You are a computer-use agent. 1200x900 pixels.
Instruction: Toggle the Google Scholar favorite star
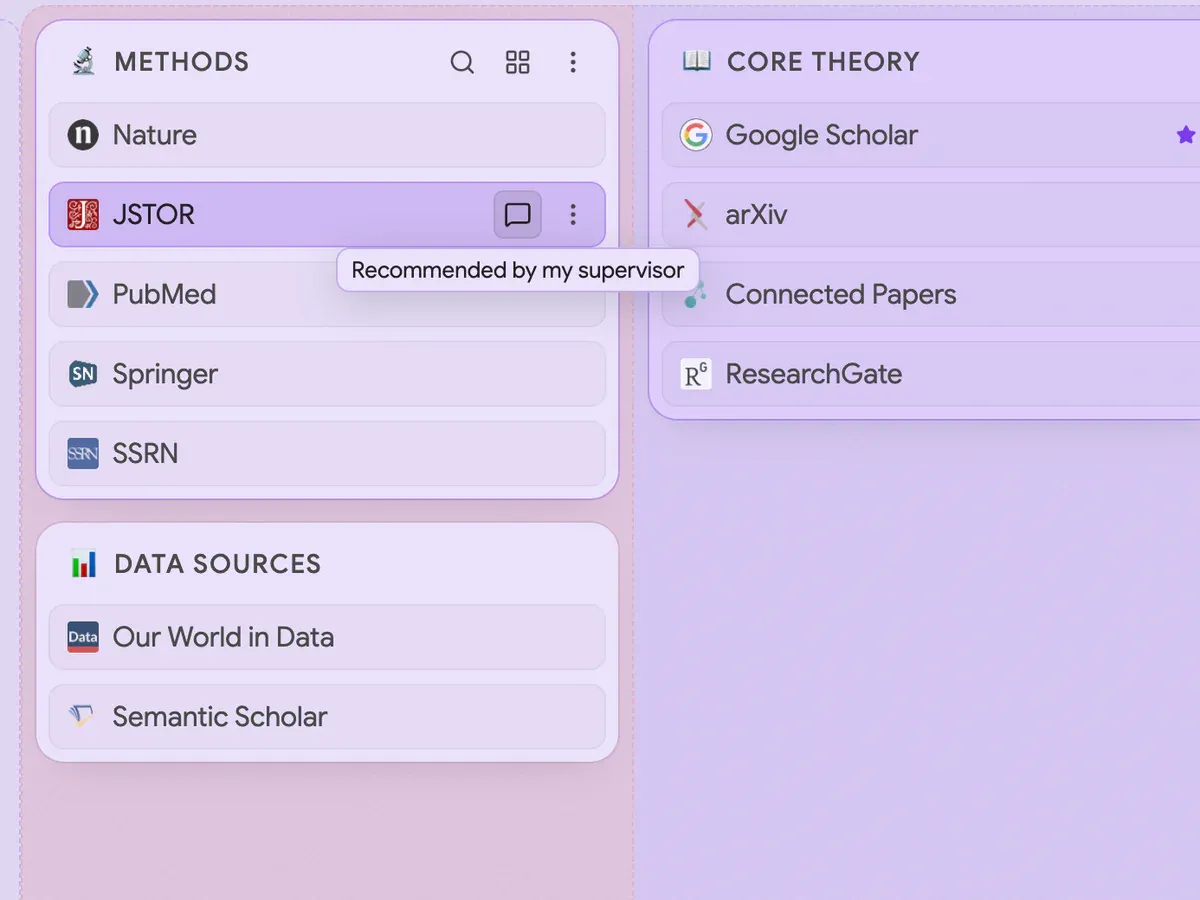click(x=1186, y=135)
